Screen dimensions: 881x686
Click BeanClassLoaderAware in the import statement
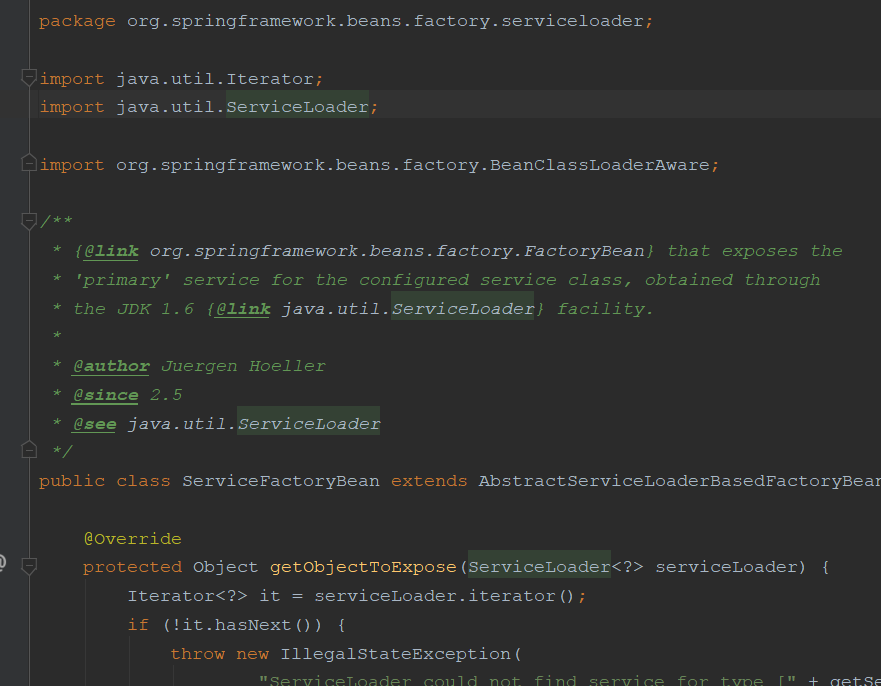click(x=600, y=165)
